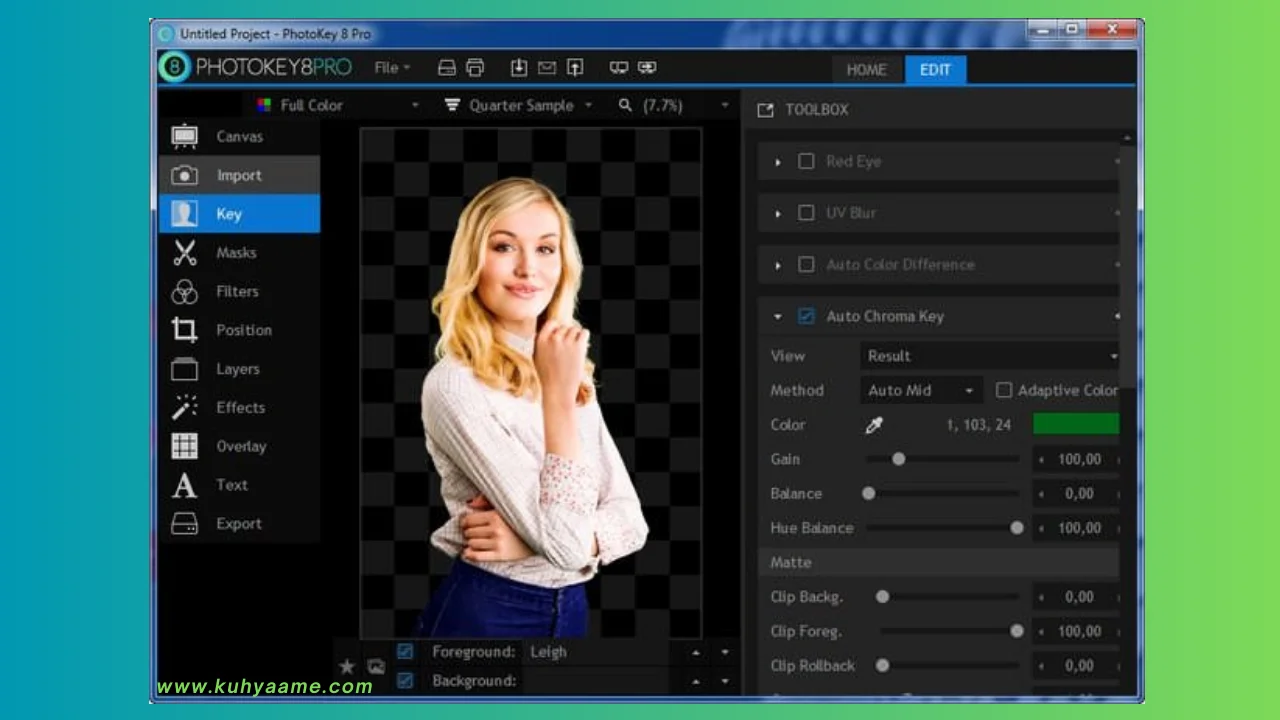Viewport: 1280px width, 720px height.
Task: Collapse the Auto Chroma Key section
Action: [x=778, y=317]
